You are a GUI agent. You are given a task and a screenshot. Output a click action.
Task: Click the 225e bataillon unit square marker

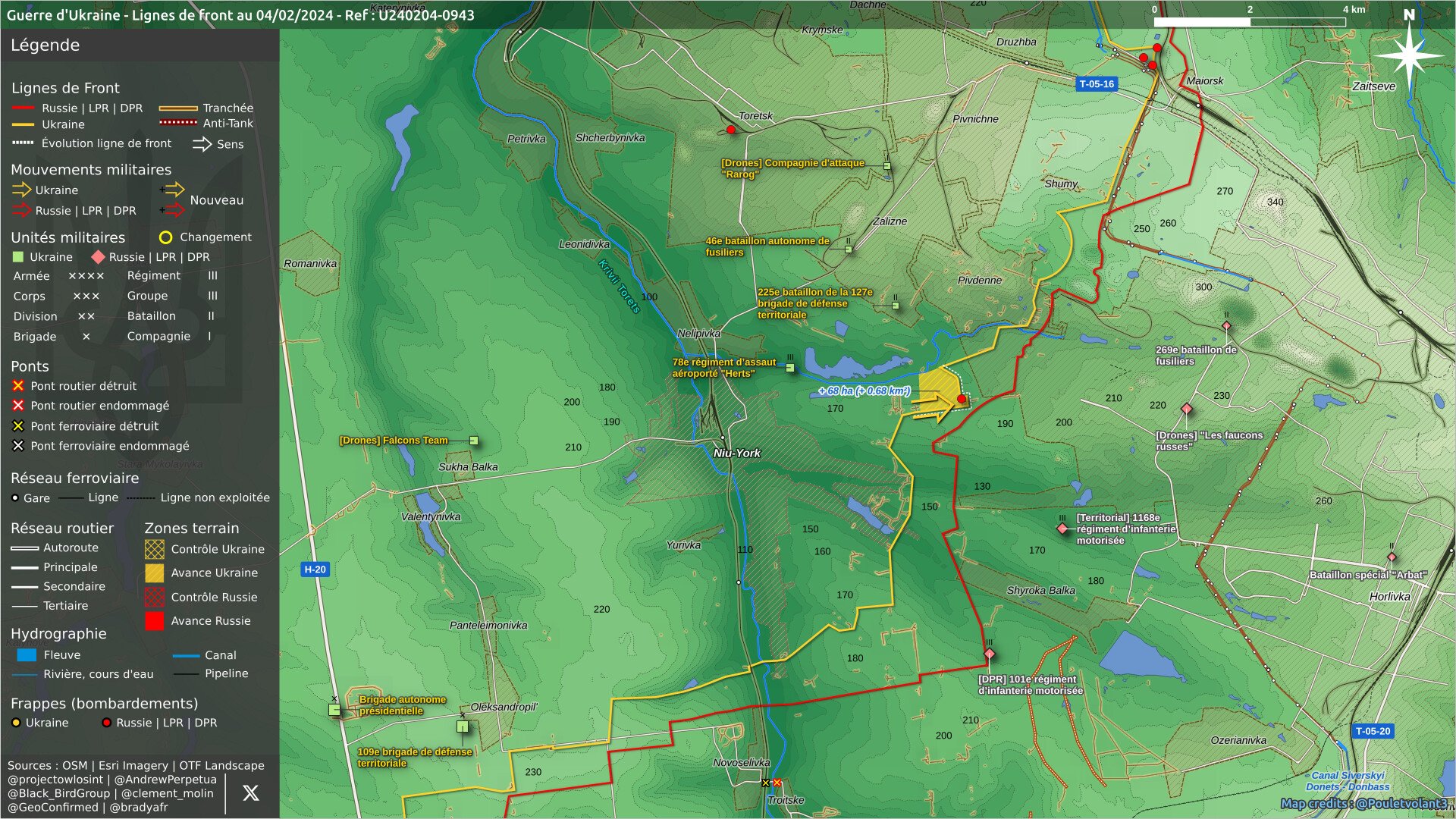[x=896, y=306]
